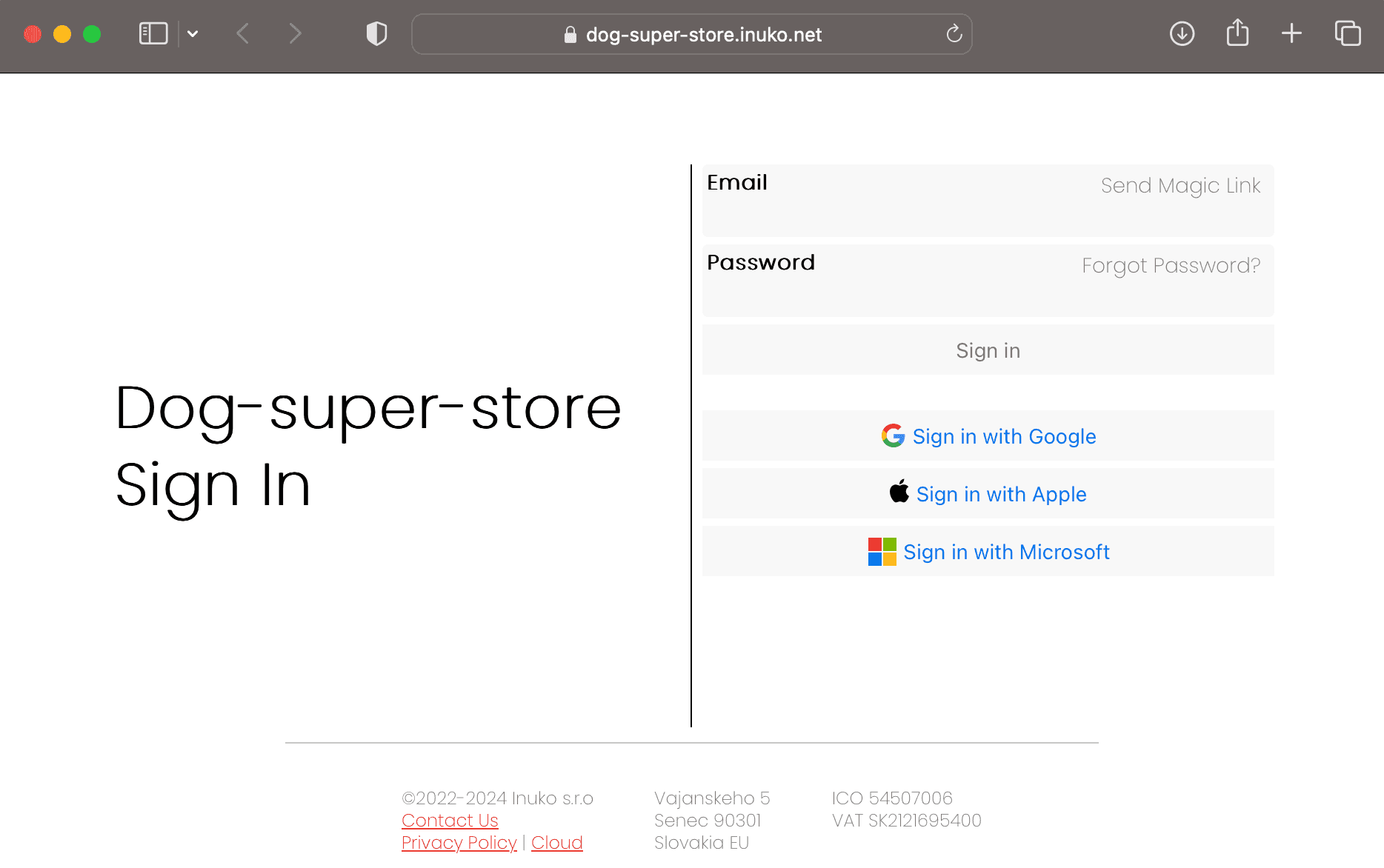The width and height of the screenshot is (1384, 868).
Task: Open a new tab with the plus icon
Action: pos(1291,33)
